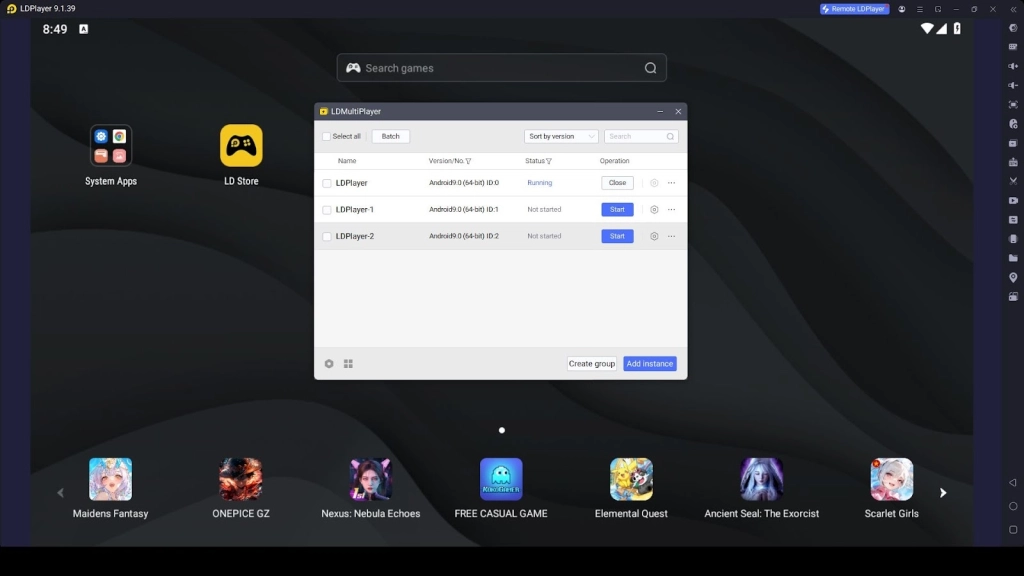Viewport: 1024px width, 576px height.
Task: Click the window-with-arrow icon beside hamburger menu
Action: 938,9
